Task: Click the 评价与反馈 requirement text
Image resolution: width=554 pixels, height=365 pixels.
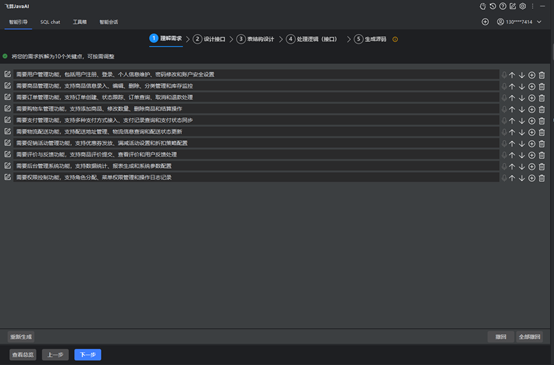Action: [96, 154]
